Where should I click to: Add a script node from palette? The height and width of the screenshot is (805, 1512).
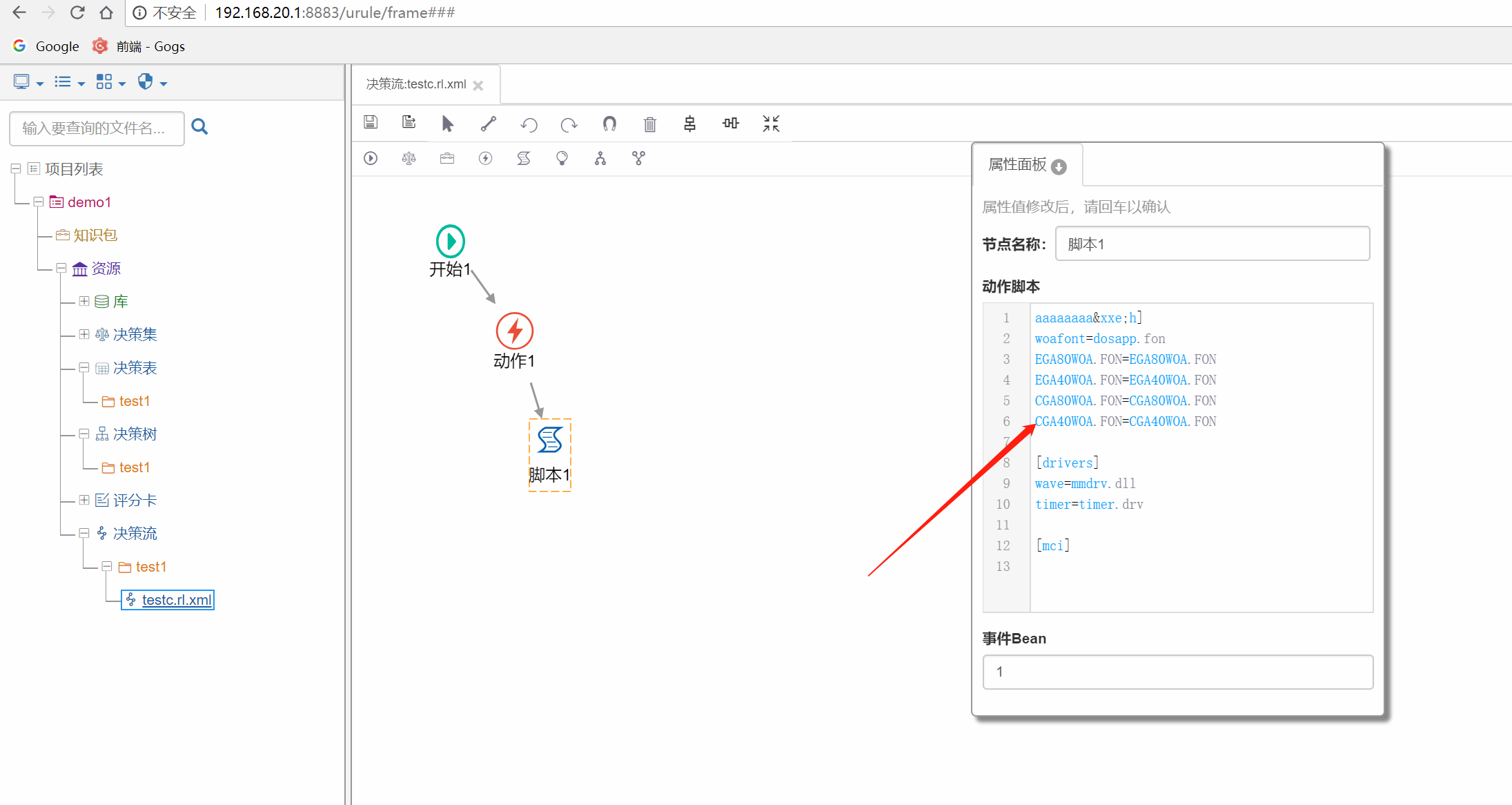524,159
